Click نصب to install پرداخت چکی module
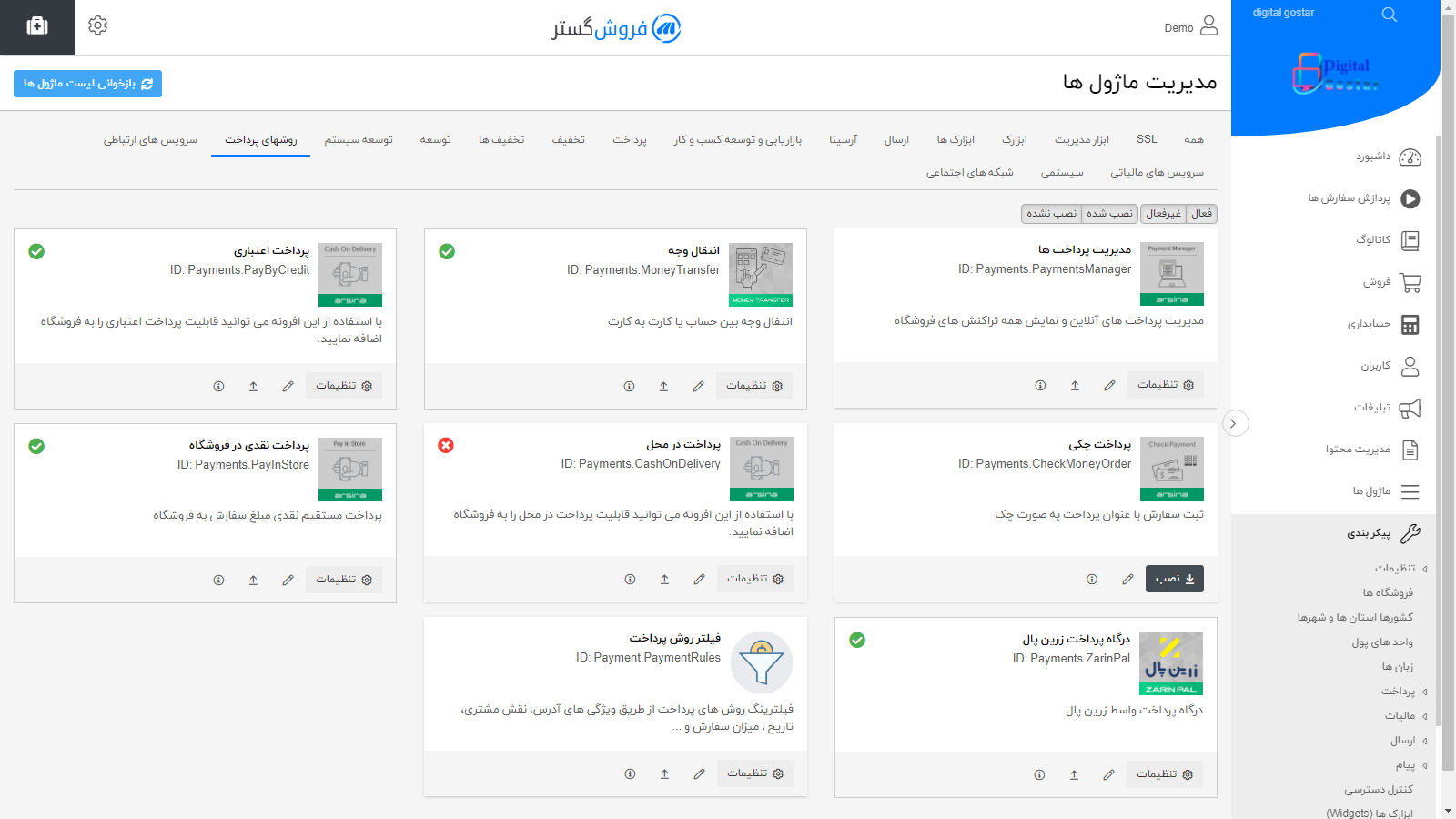1456x819 pixels. tap(1174, 579)
